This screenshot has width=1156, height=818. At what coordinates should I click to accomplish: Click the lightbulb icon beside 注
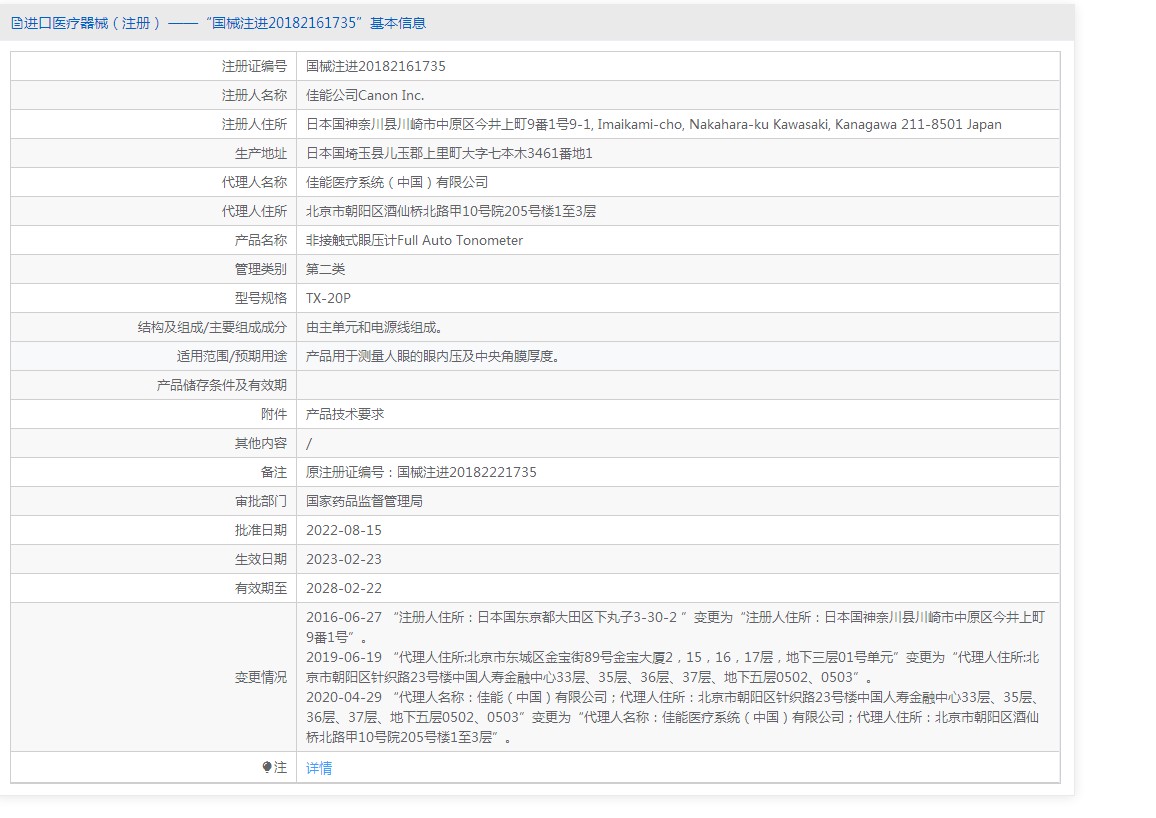click(267, 767)
